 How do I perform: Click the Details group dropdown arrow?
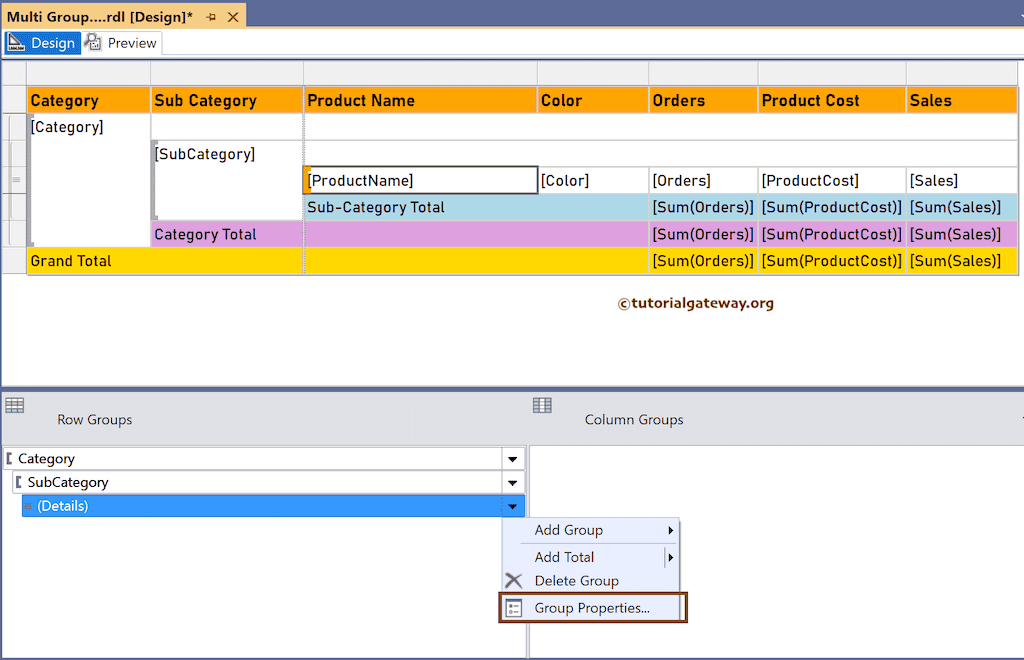click(512, 507)
